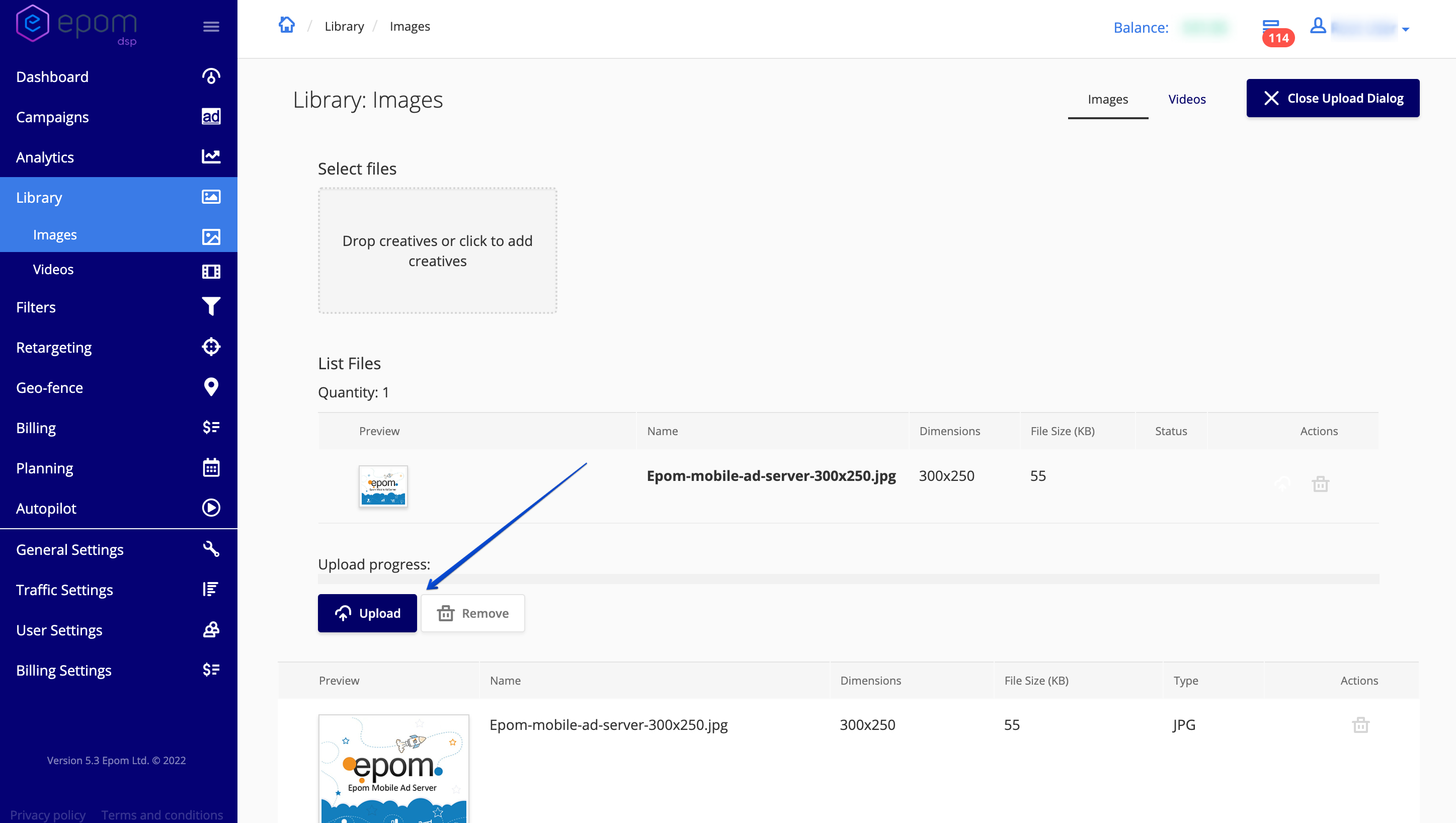
Task: Switch to the Videos tab
Action: click(1186, 100)
